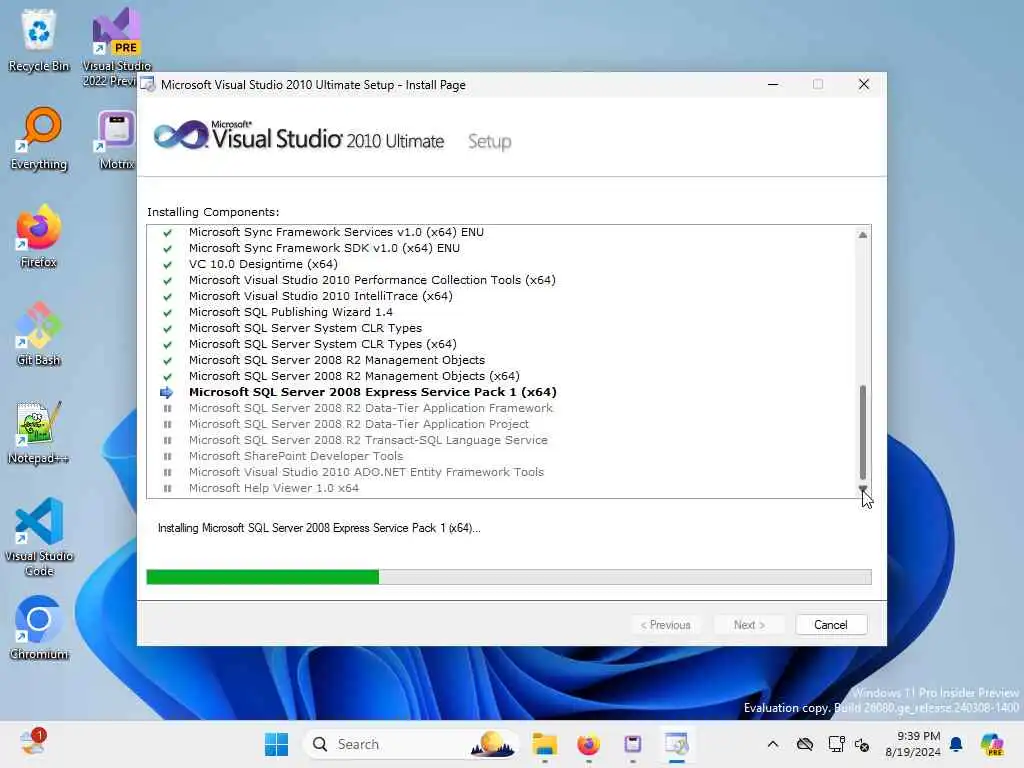Screen dimensions: 1024x768
Task: Click the checkmark beside Microsoft SQL Publishing Wizard 1.4
Action: (x=167, y=313)
